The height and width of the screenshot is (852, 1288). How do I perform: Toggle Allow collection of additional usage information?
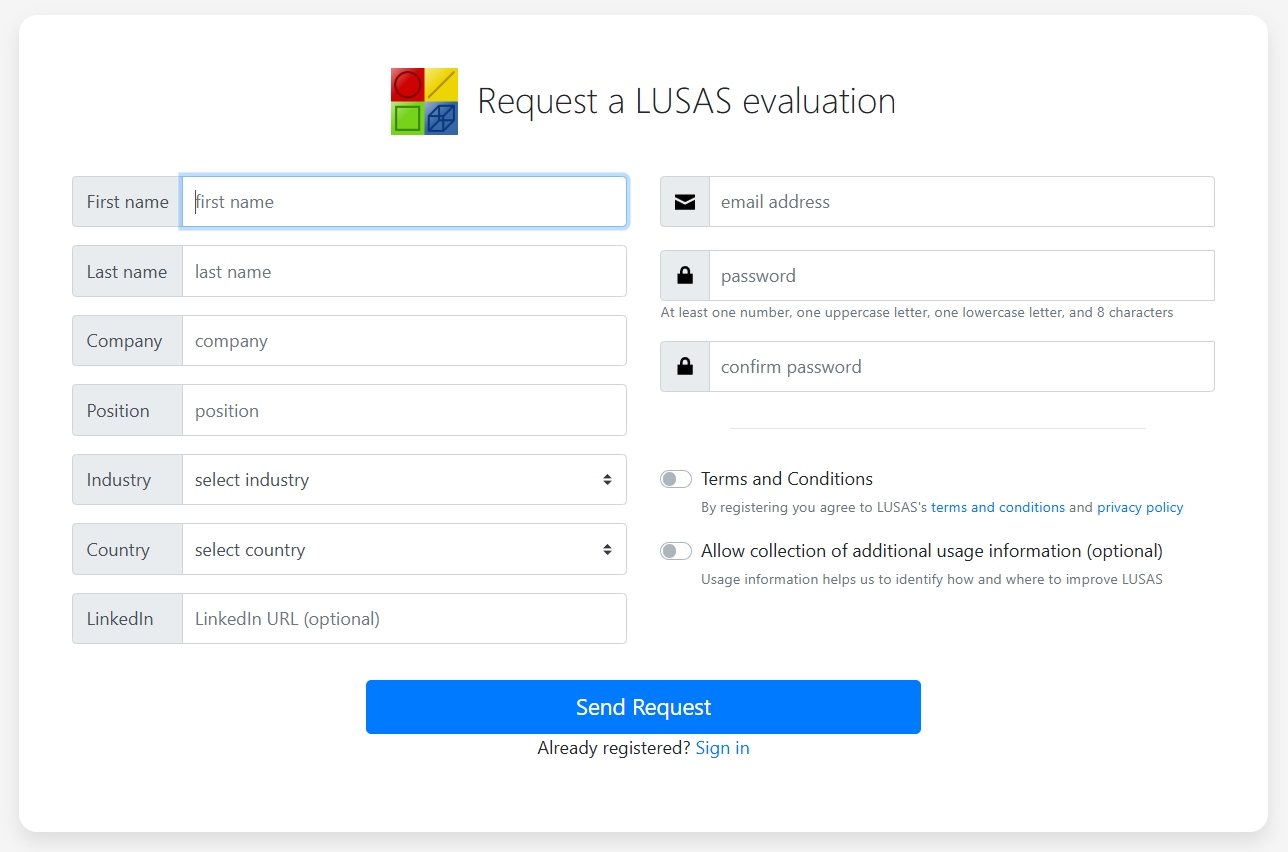pyautogui.click(x=676, y=551)
